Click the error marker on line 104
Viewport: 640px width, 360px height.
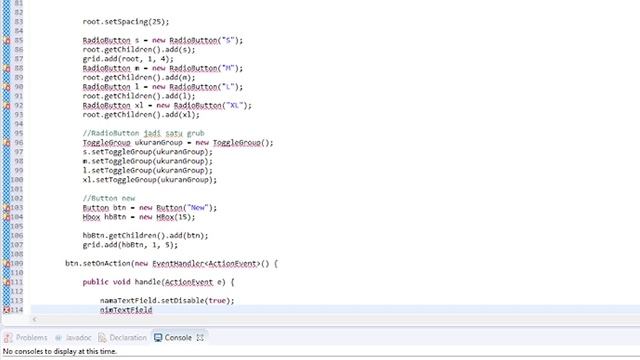click(7, 217)
